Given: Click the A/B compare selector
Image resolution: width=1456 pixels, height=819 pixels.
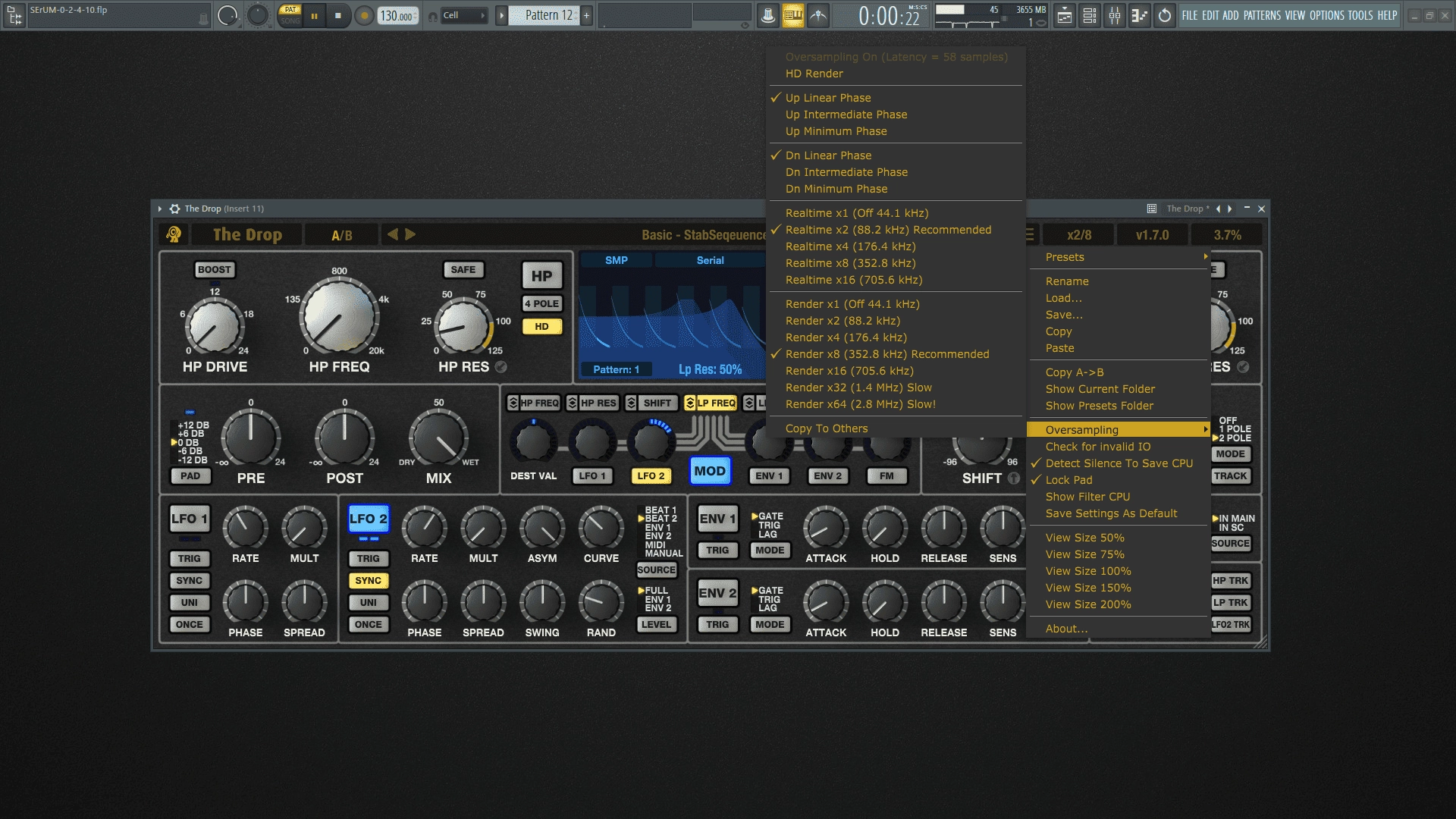Looking at the screenshot, I should [342, 235].
